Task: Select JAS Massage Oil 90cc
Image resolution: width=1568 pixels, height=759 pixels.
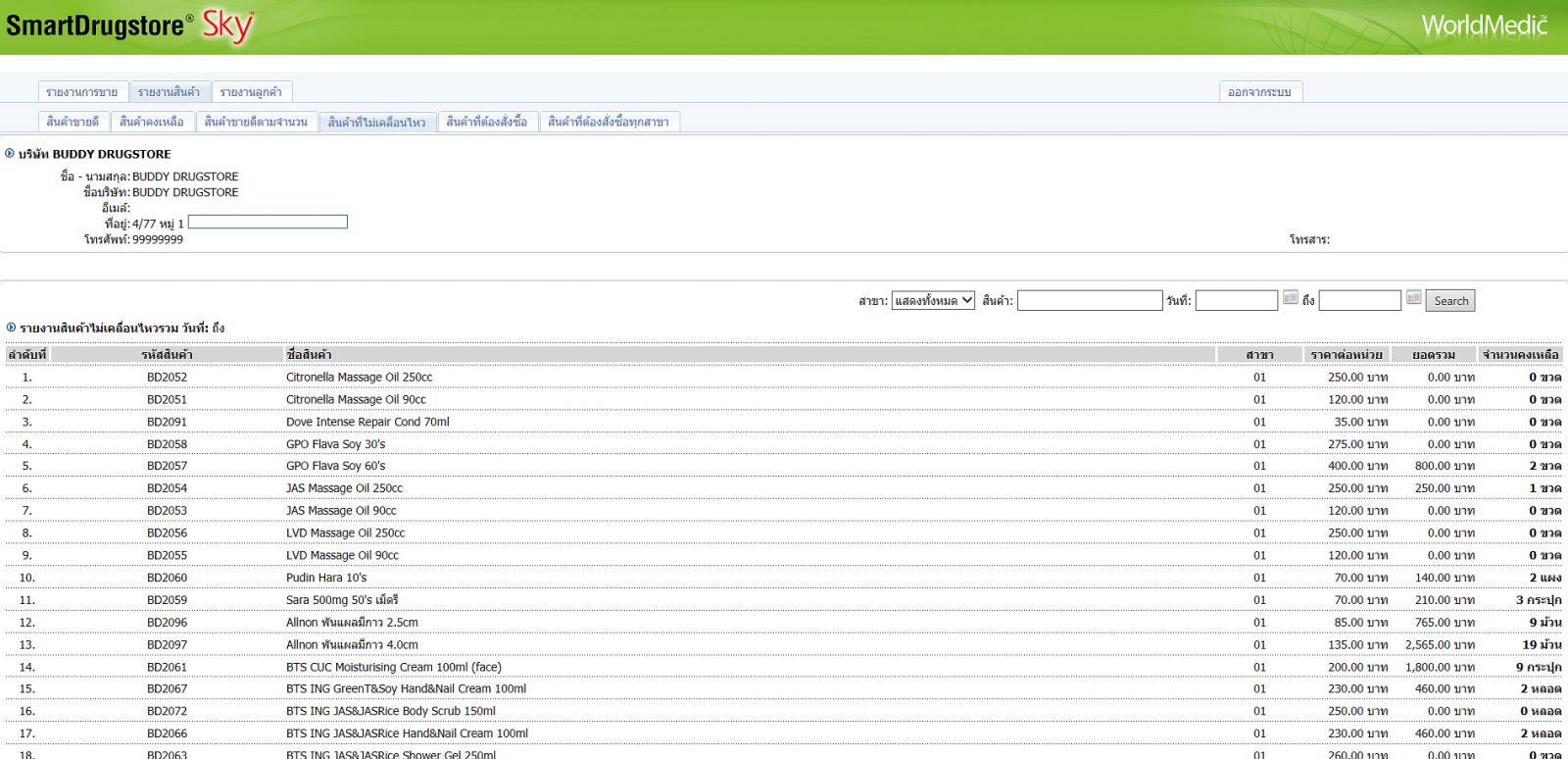Action: [x=341, y=511]
